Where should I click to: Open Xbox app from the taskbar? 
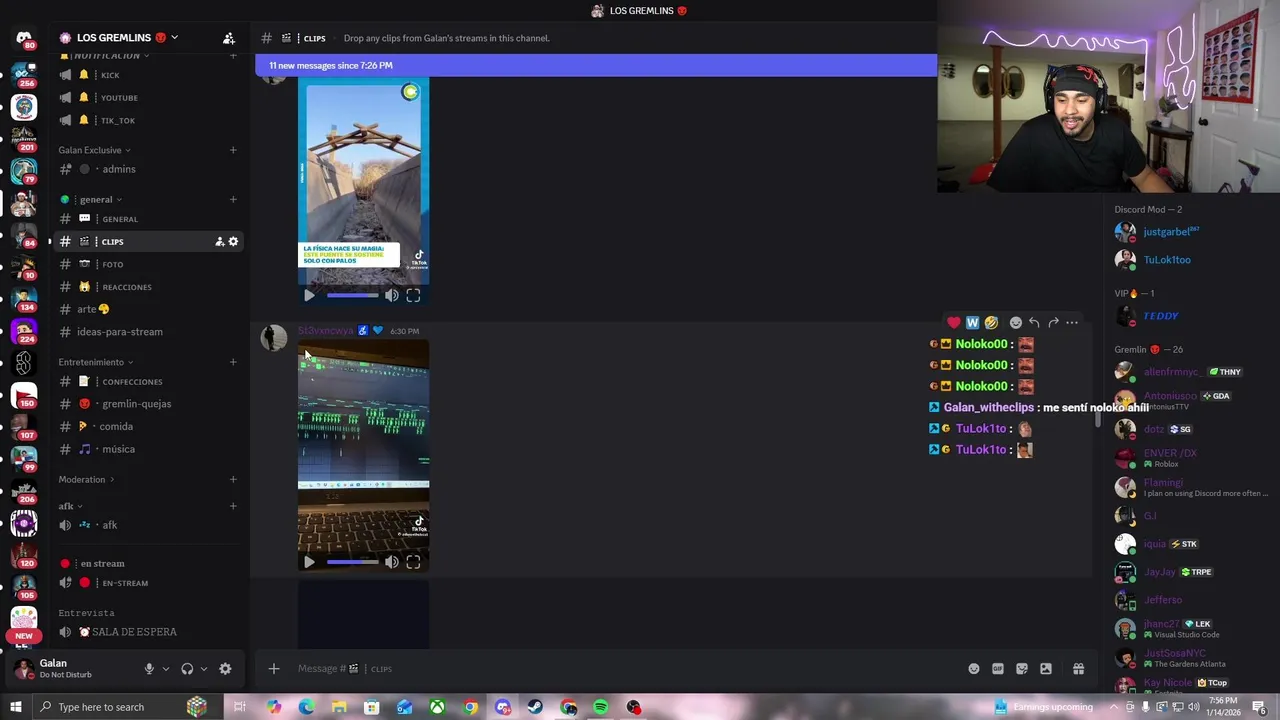(x=437, y=707)
